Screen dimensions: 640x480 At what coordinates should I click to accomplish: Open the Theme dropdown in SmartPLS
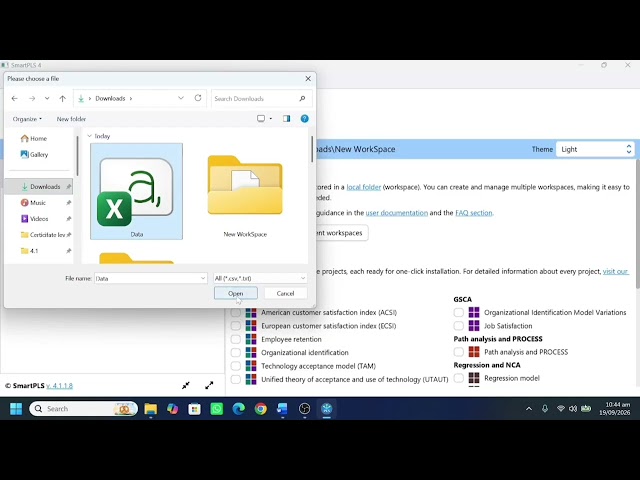pos(595,149)
